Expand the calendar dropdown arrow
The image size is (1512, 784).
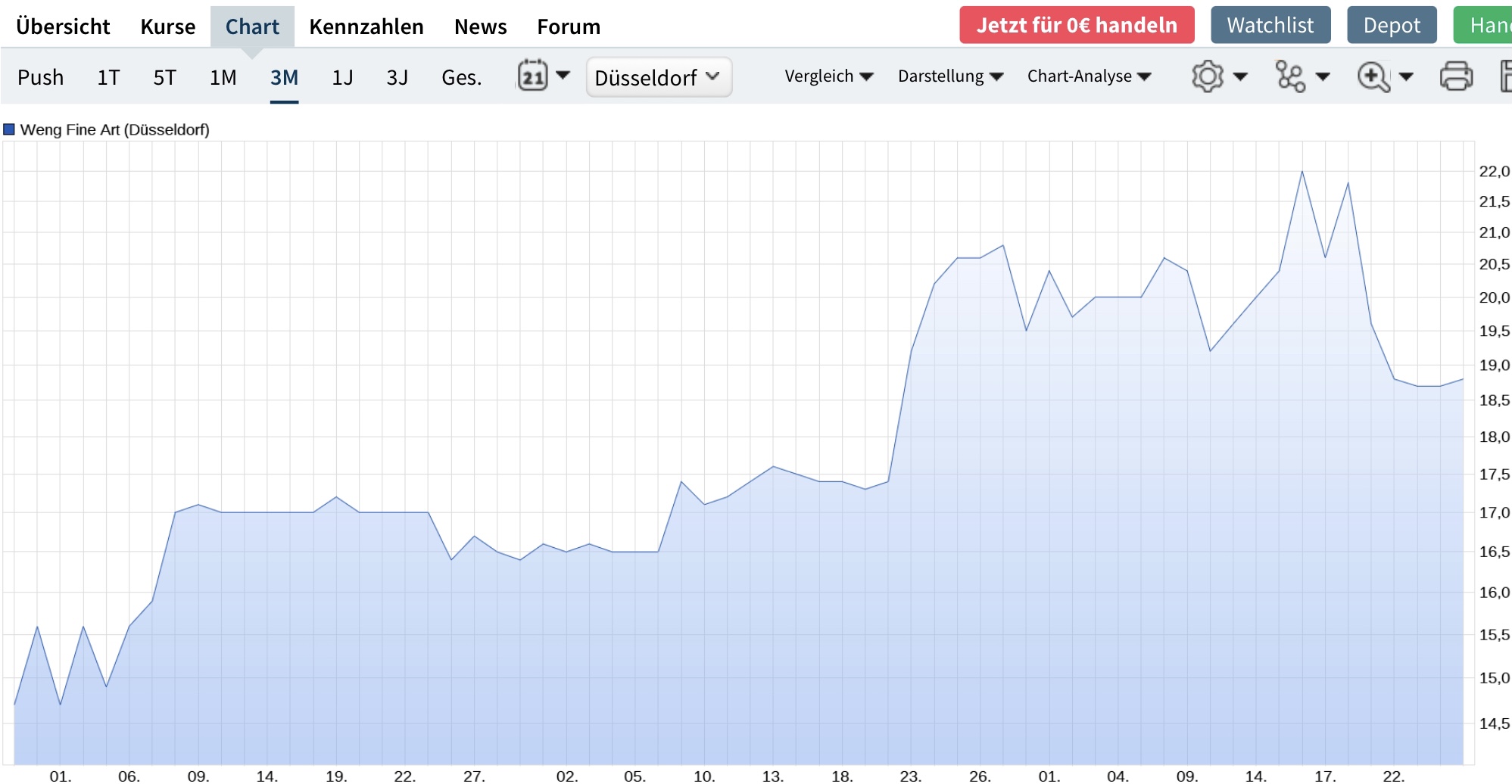coord(563,75)
